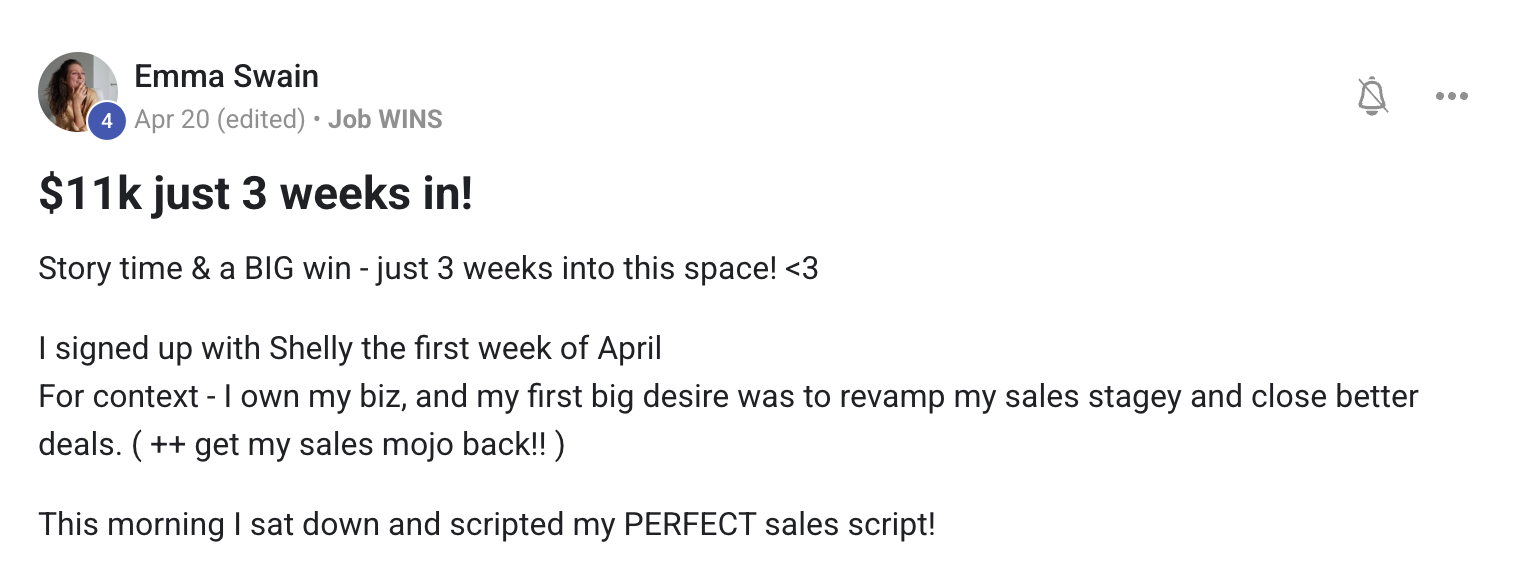The height and width of the screenshot is (568, 1522).
Task: Click the 'For context - I own my biz' line
Action: coord(728,396)
